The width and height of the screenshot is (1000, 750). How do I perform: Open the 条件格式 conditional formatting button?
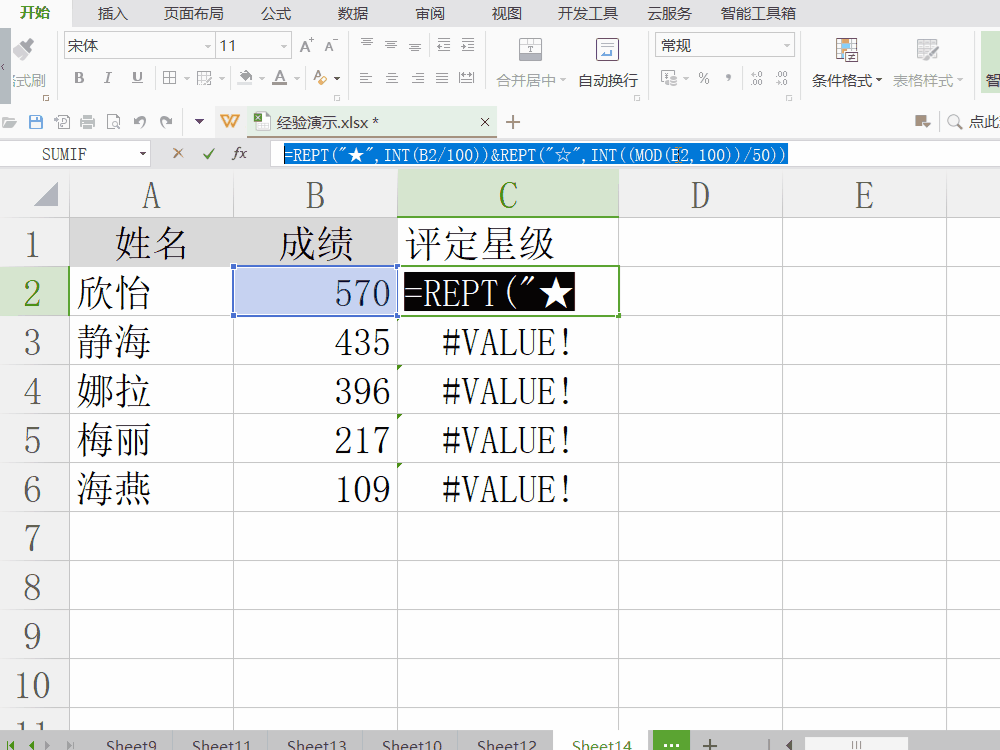pyautogui.click(x=847, y=62)
